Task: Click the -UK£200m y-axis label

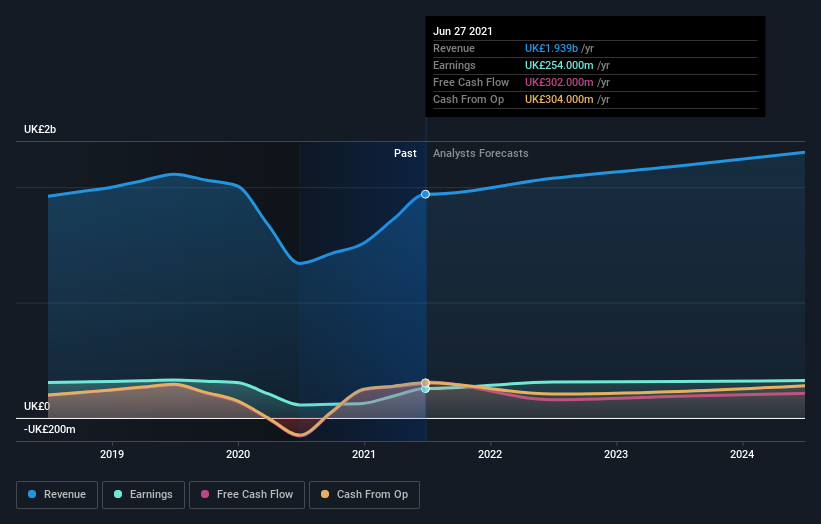Action: click(50, 429)
